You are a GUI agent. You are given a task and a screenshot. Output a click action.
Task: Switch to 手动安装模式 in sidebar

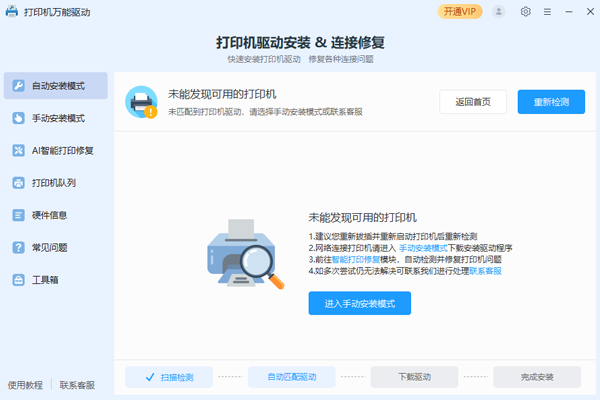pos(55,118)
